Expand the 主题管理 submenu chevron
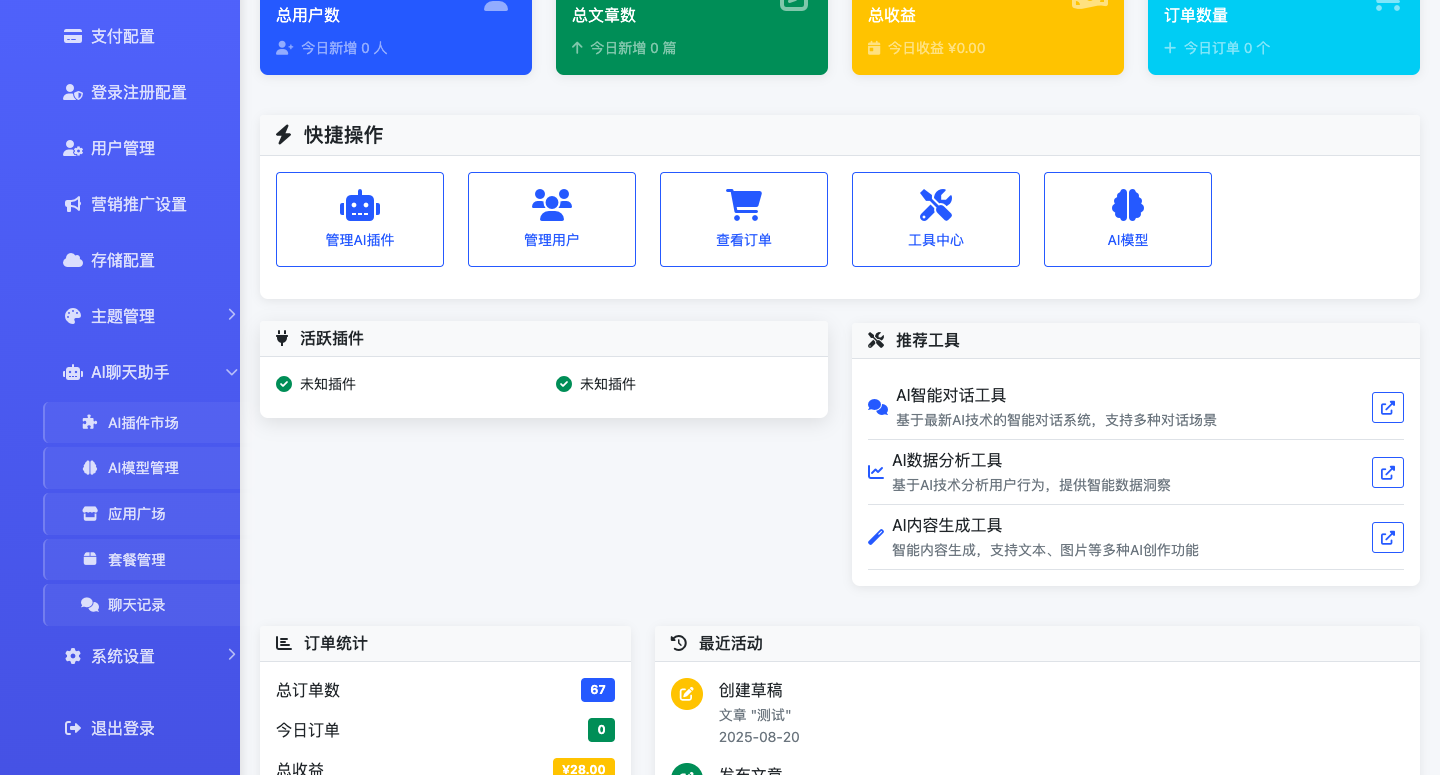This screenshot has width=1440, height=775. [x=231, y=314]
